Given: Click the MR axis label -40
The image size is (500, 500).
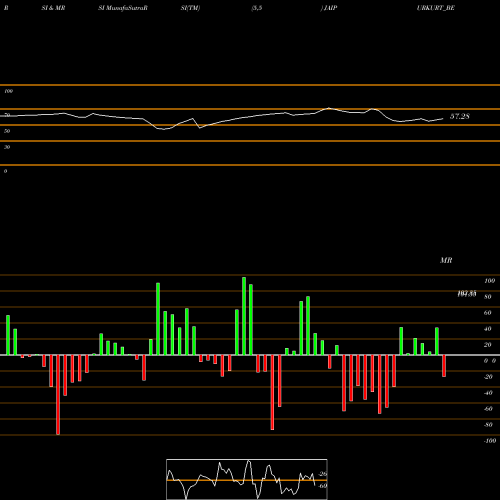Looking at the screenshot, I should tap(488, 393).
